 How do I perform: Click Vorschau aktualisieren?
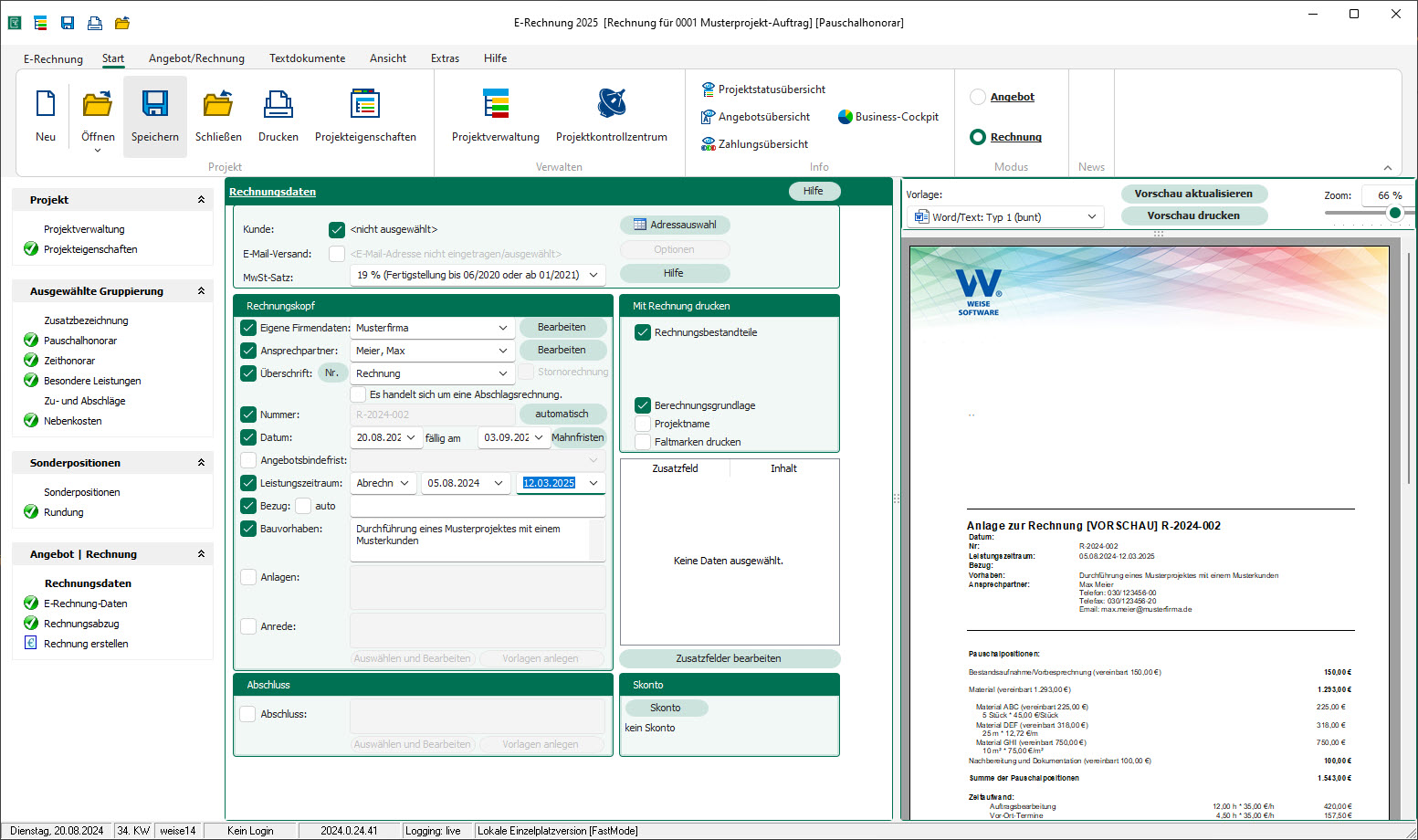pyautogui.click(x=1194, y=194)
